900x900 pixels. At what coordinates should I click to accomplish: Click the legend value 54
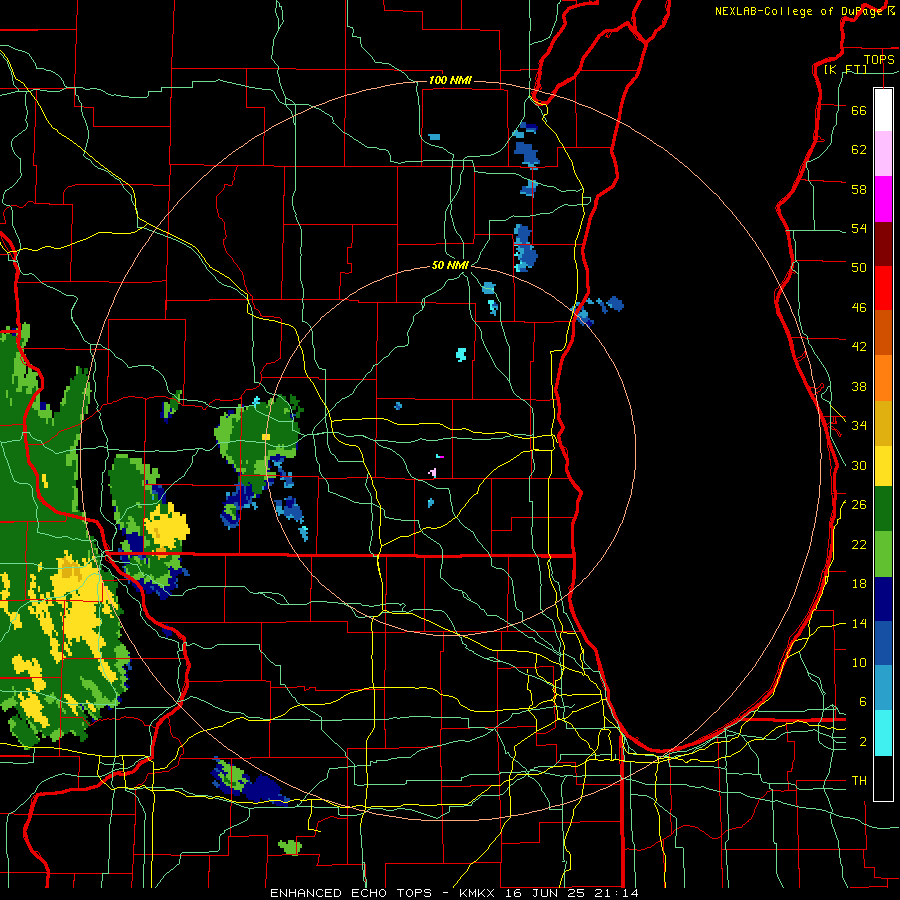(x=859, y=228)
